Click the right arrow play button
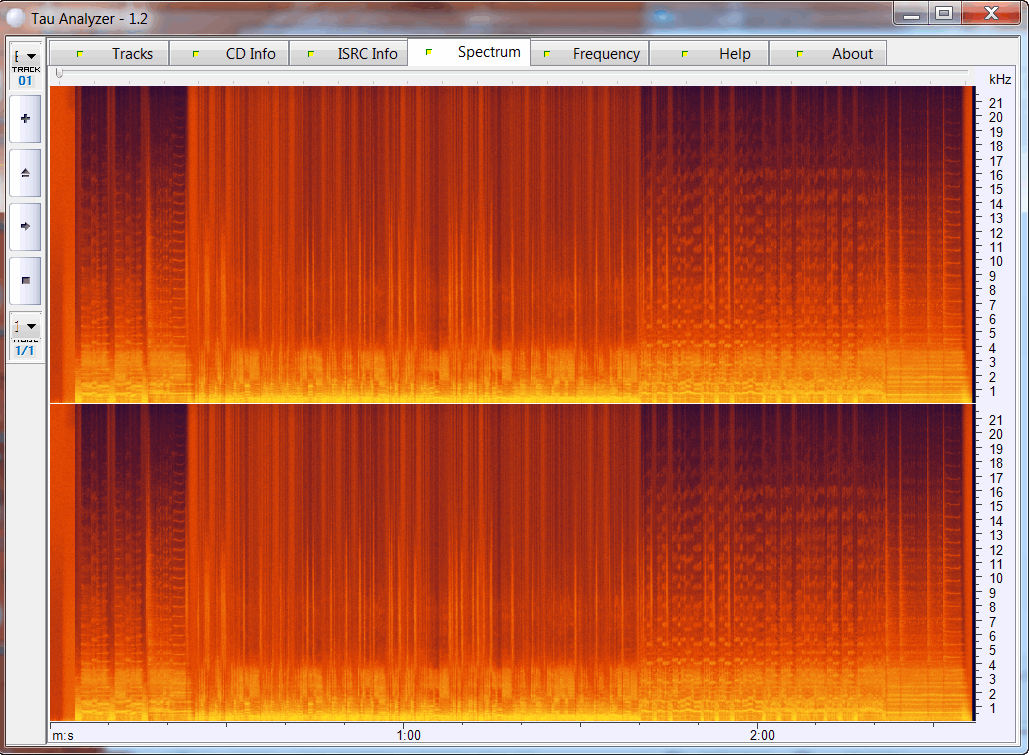The width and height of the screenshot is (1029, 755). click(25, 227)
